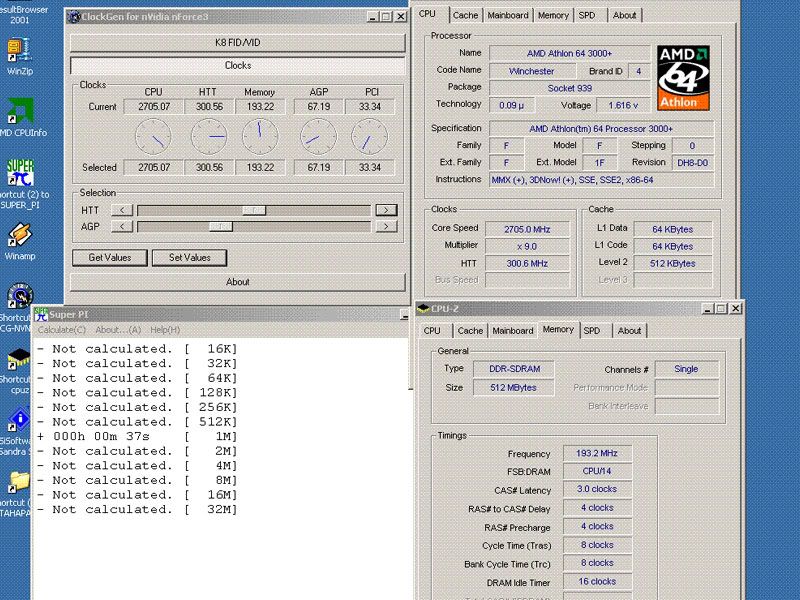Image resolution: width=800 pixels, height=600 pixels.
Task: Switch to CPU tab in lower CPU-Z window
Action: [x=432, y=331]
